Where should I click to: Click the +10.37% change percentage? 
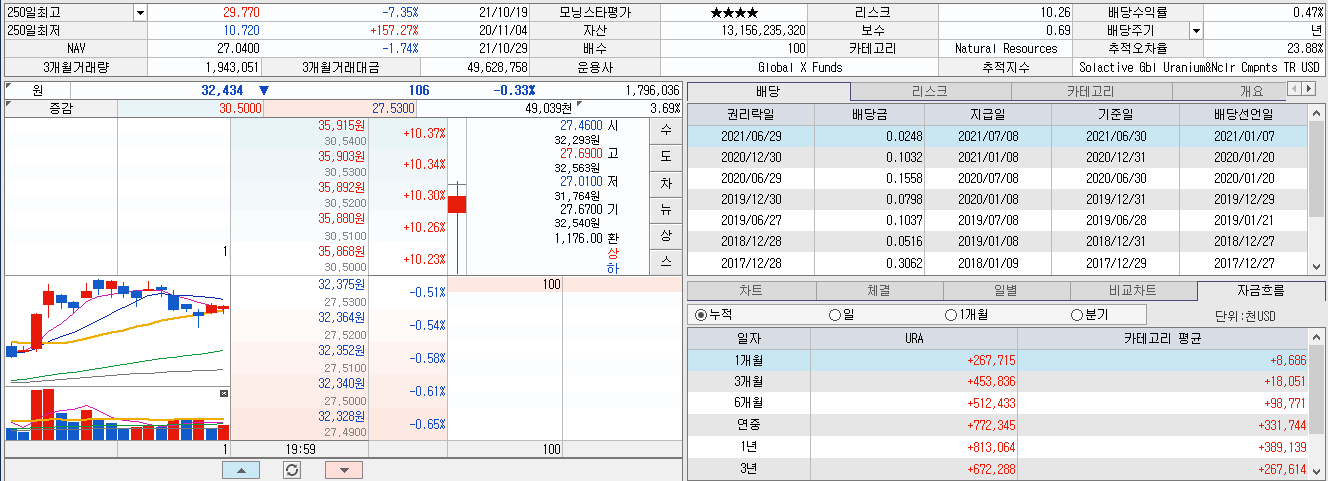pyautogui.click(x=425, y=133)
